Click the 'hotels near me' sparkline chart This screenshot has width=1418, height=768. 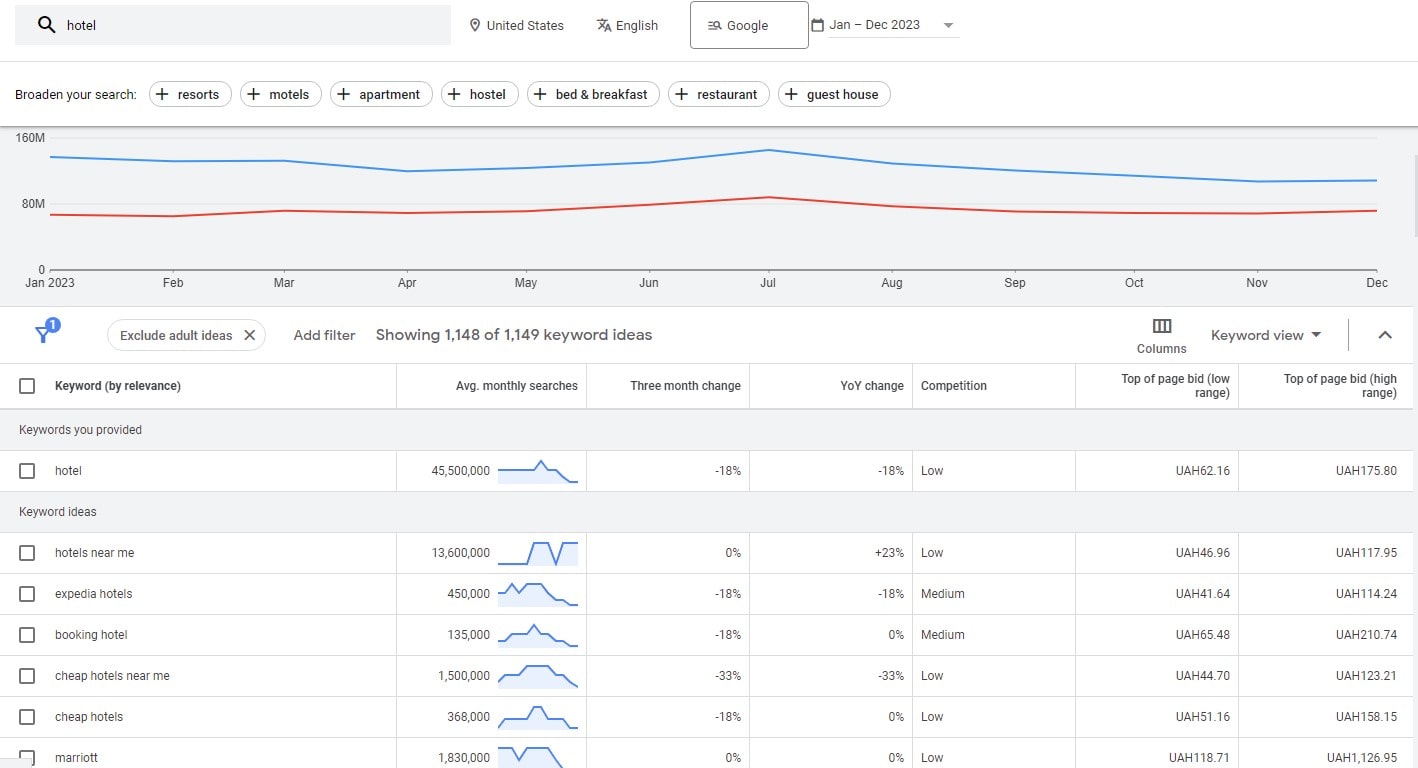click(538, 553)
